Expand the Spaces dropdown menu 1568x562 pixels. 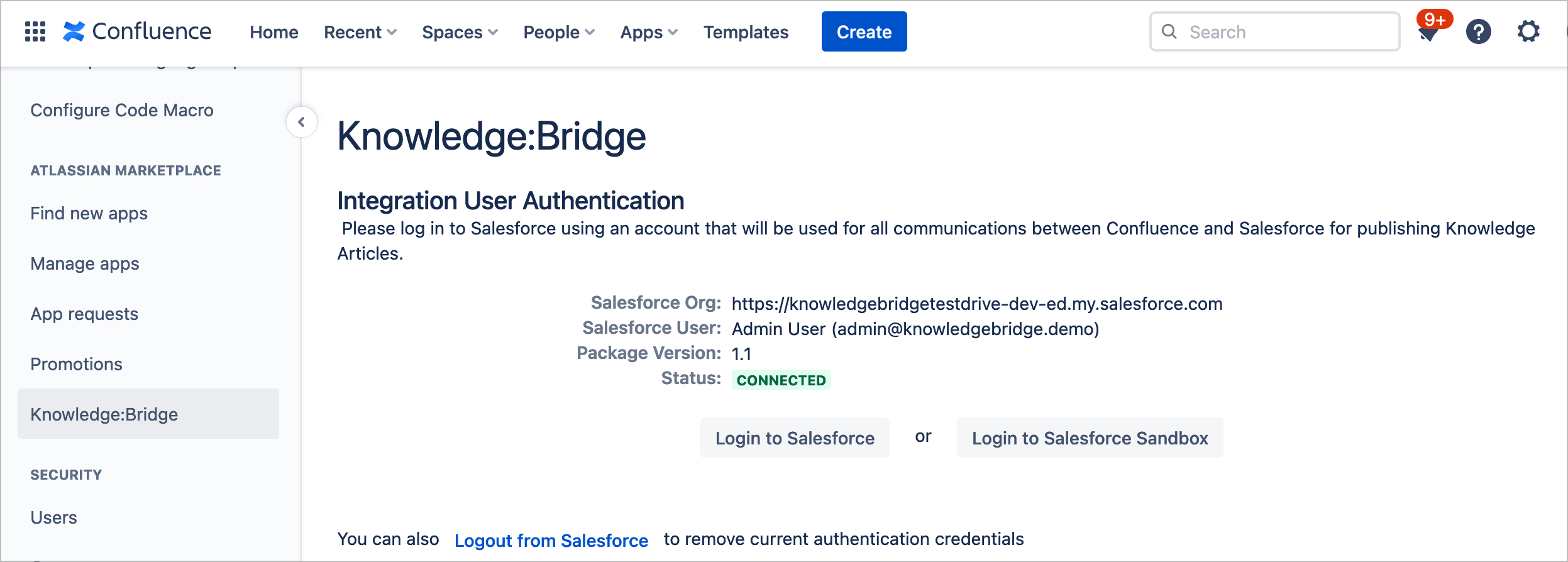[x=460, y=32]
